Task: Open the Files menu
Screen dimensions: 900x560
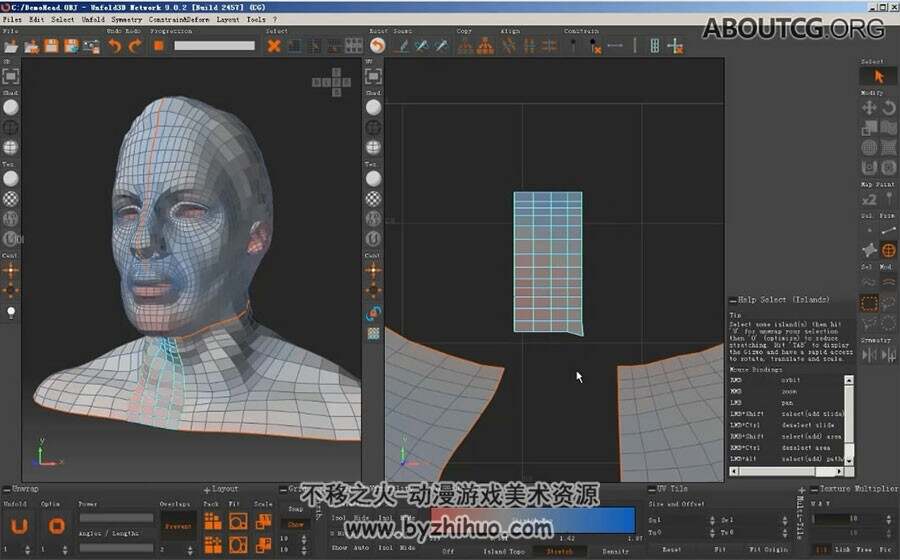Action: tap(12, 19)
